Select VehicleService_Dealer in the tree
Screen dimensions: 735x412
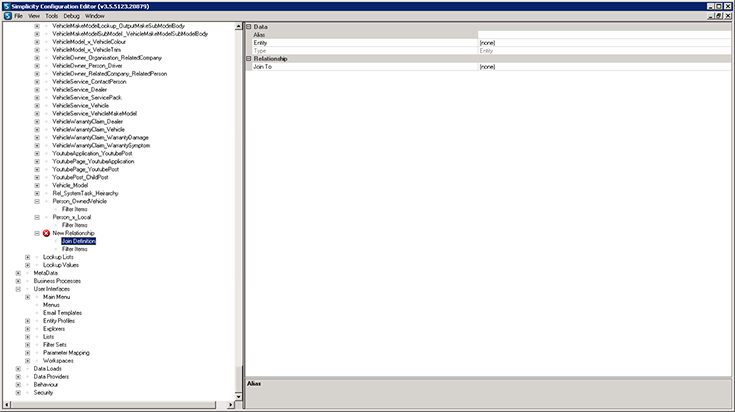[80, 90]
